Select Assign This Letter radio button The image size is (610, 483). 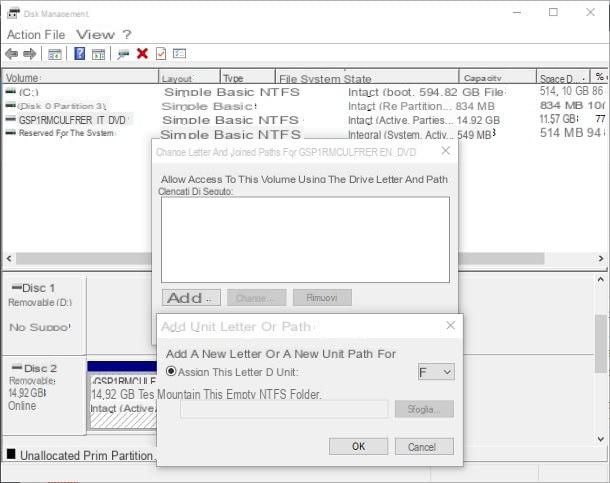[x=171, y=371]
